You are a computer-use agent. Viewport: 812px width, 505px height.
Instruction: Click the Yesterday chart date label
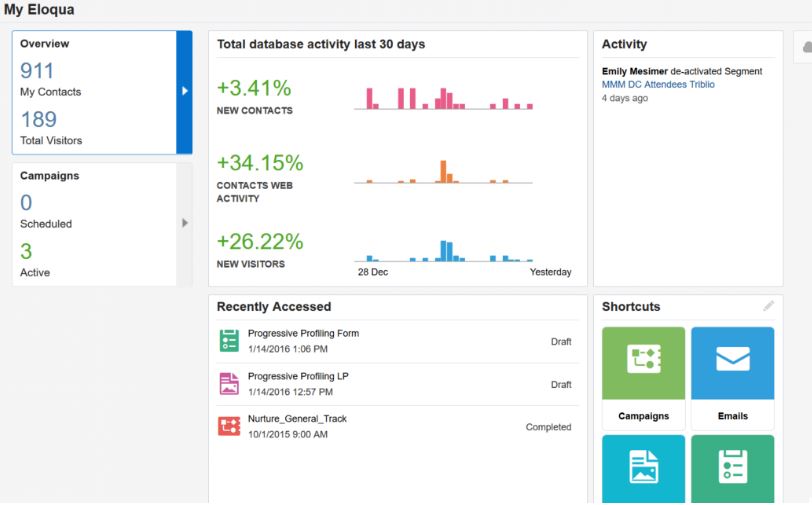550,272
